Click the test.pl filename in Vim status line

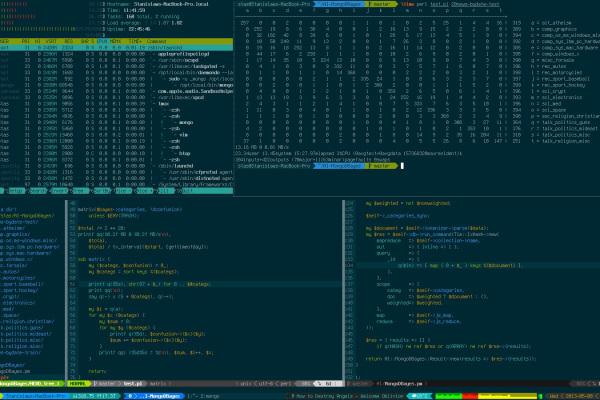point(133,384)
